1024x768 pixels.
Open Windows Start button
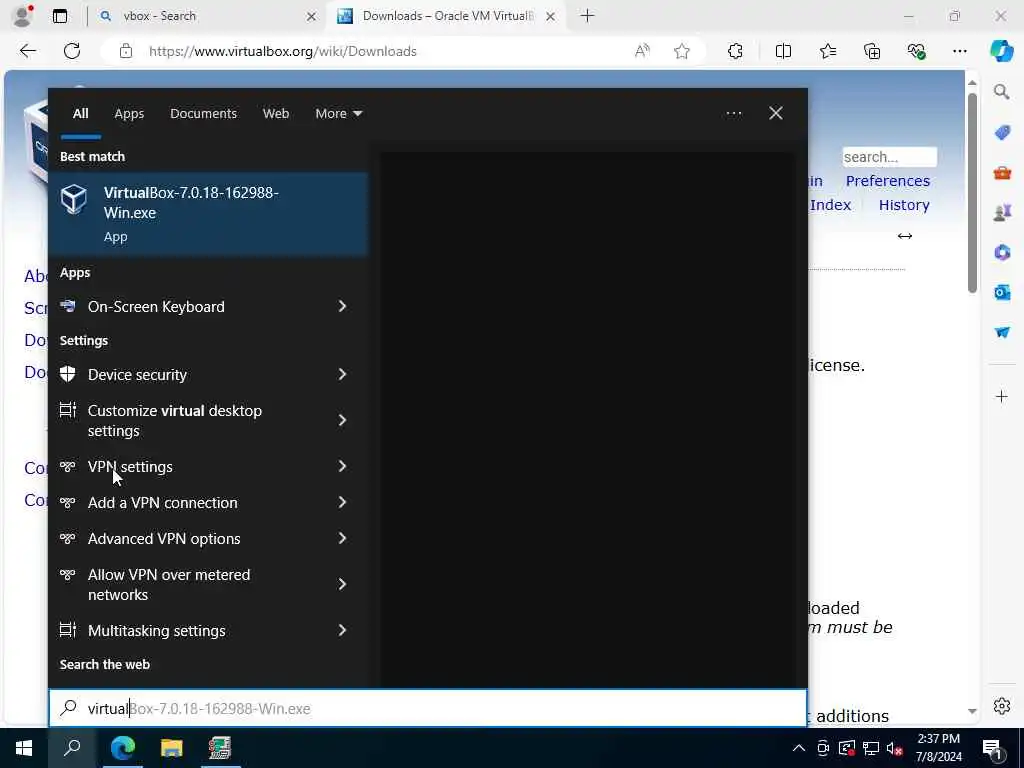click(x=24, y=748)
